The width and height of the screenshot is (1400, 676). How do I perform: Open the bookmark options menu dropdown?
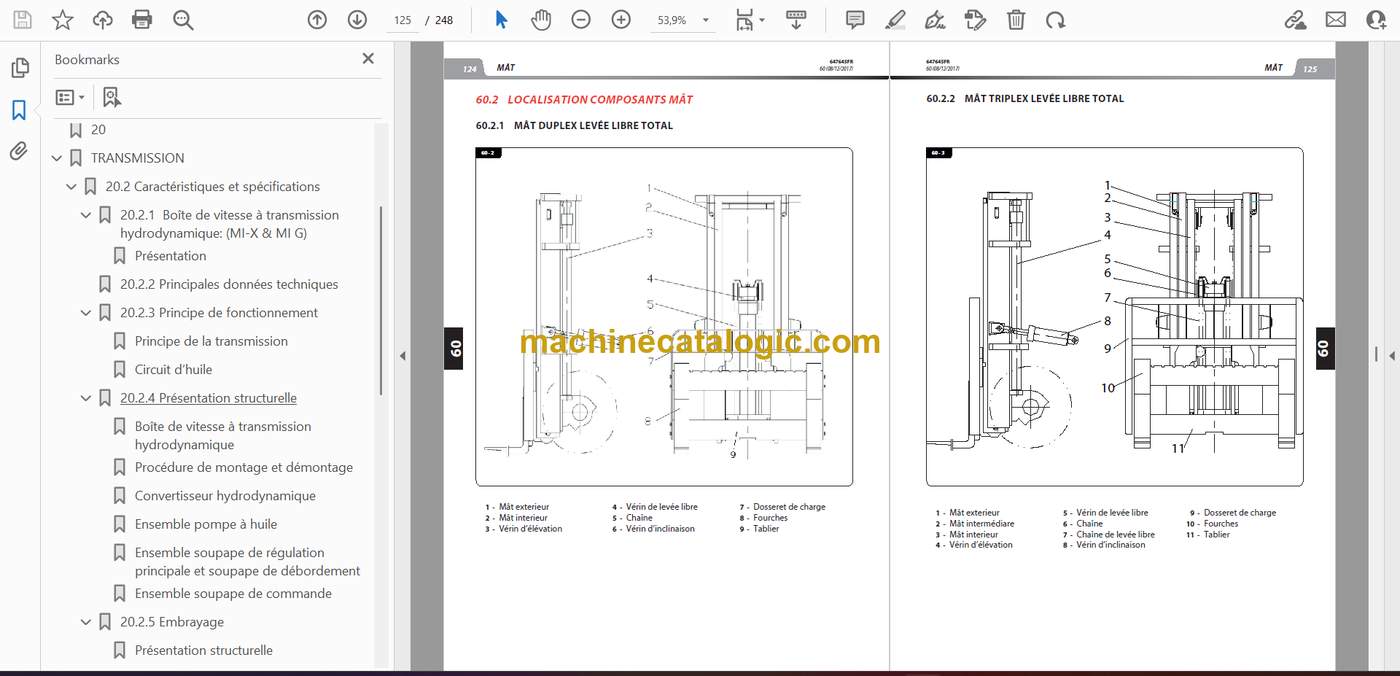pyautogui.click(x=70, y=97)
